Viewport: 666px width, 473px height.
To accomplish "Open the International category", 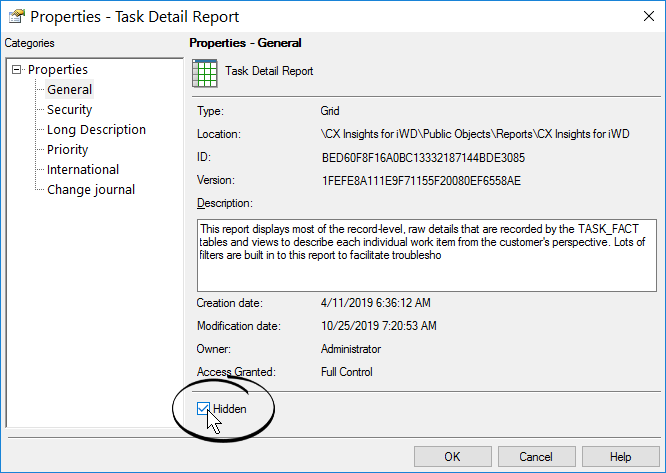I will 82,170.
